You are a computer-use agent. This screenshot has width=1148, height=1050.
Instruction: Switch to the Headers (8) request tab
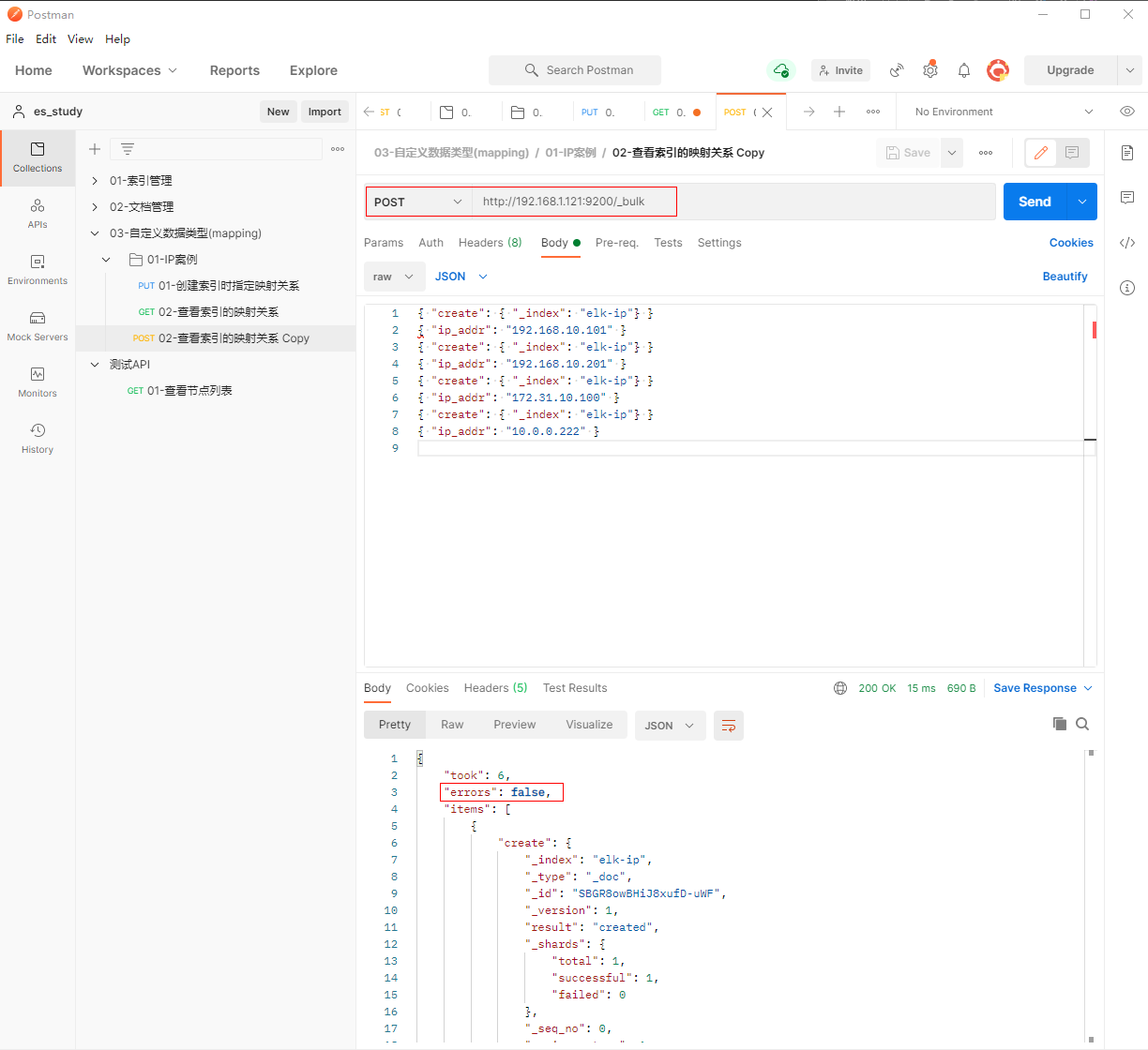490,243
